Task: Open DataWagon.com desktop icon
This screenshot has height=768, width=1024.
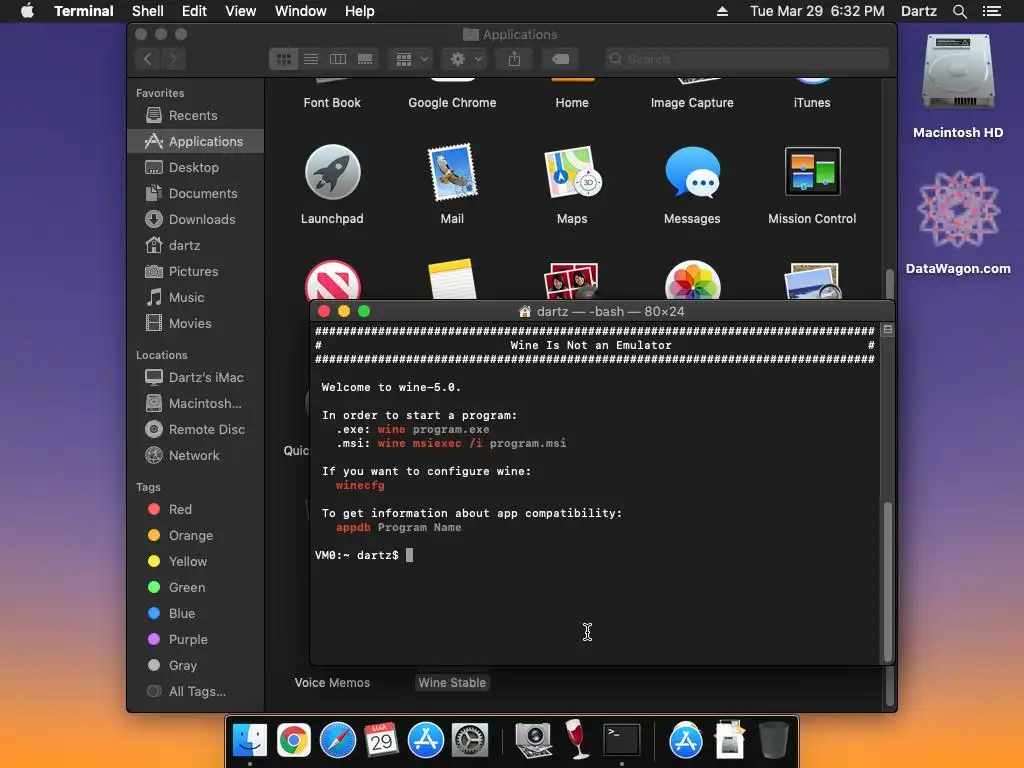Action: click(958, 209)
